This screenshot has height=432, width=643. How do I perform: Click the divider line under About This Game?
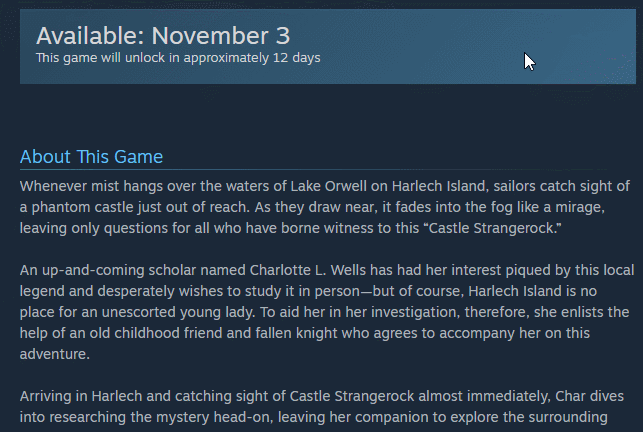click(312, 169)
